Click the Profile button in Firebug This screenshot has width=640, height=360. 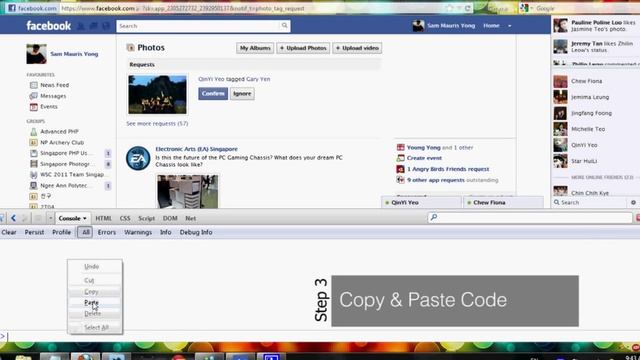click(61, 232)
